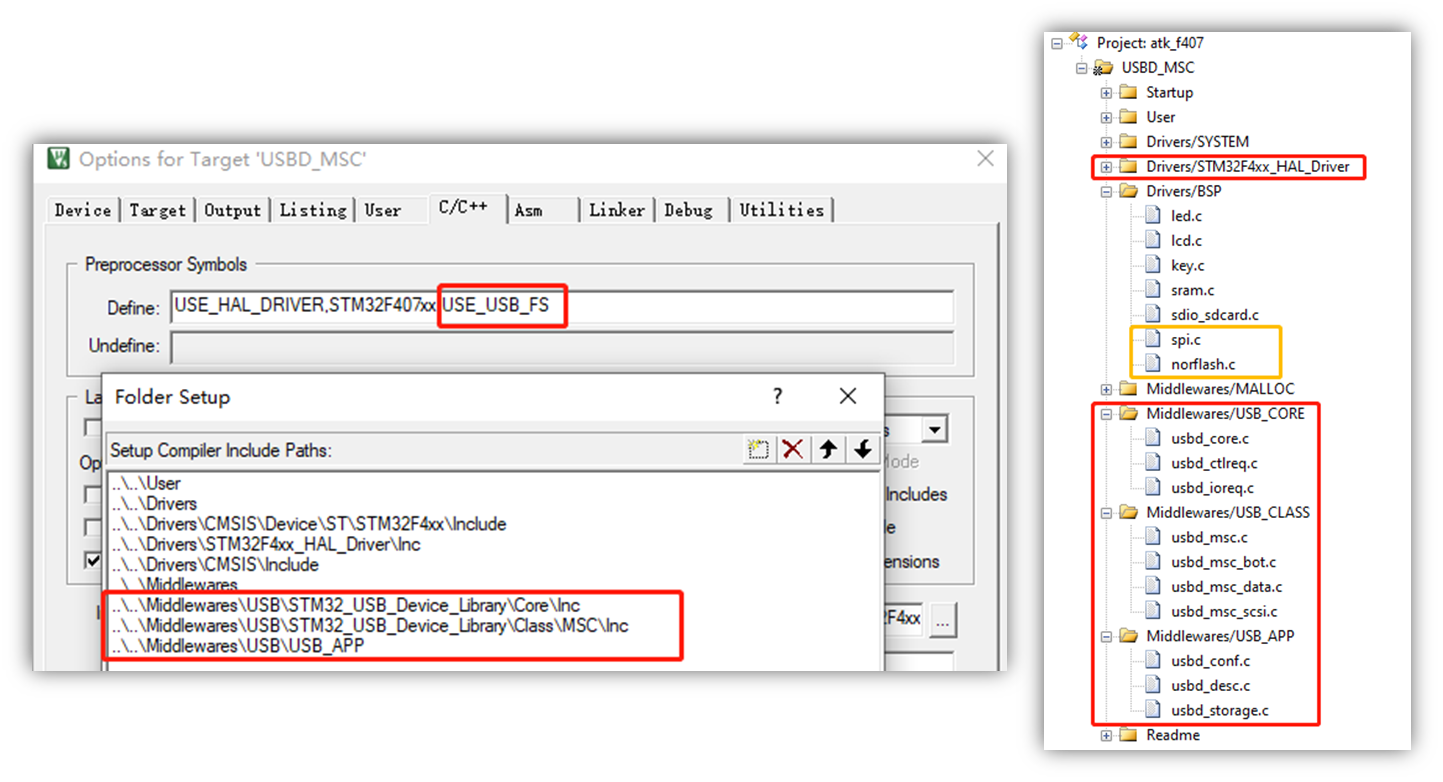The height and width of the screenshot is (782, 1443).
Task: Click the usbd_msc_data.c file icon
Action: coord(1153,587)
